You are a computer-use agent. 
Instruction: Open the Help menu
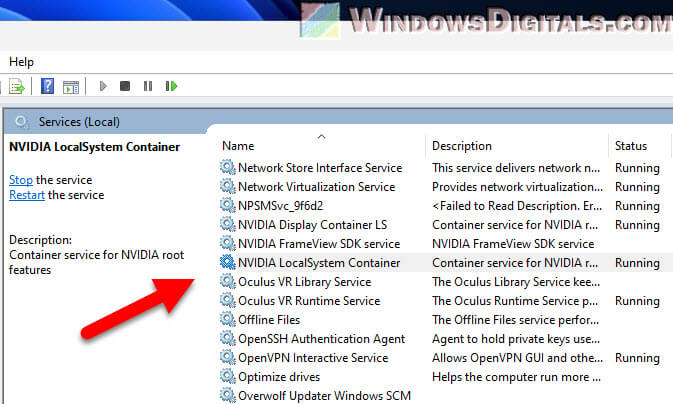tap(21, 62)
